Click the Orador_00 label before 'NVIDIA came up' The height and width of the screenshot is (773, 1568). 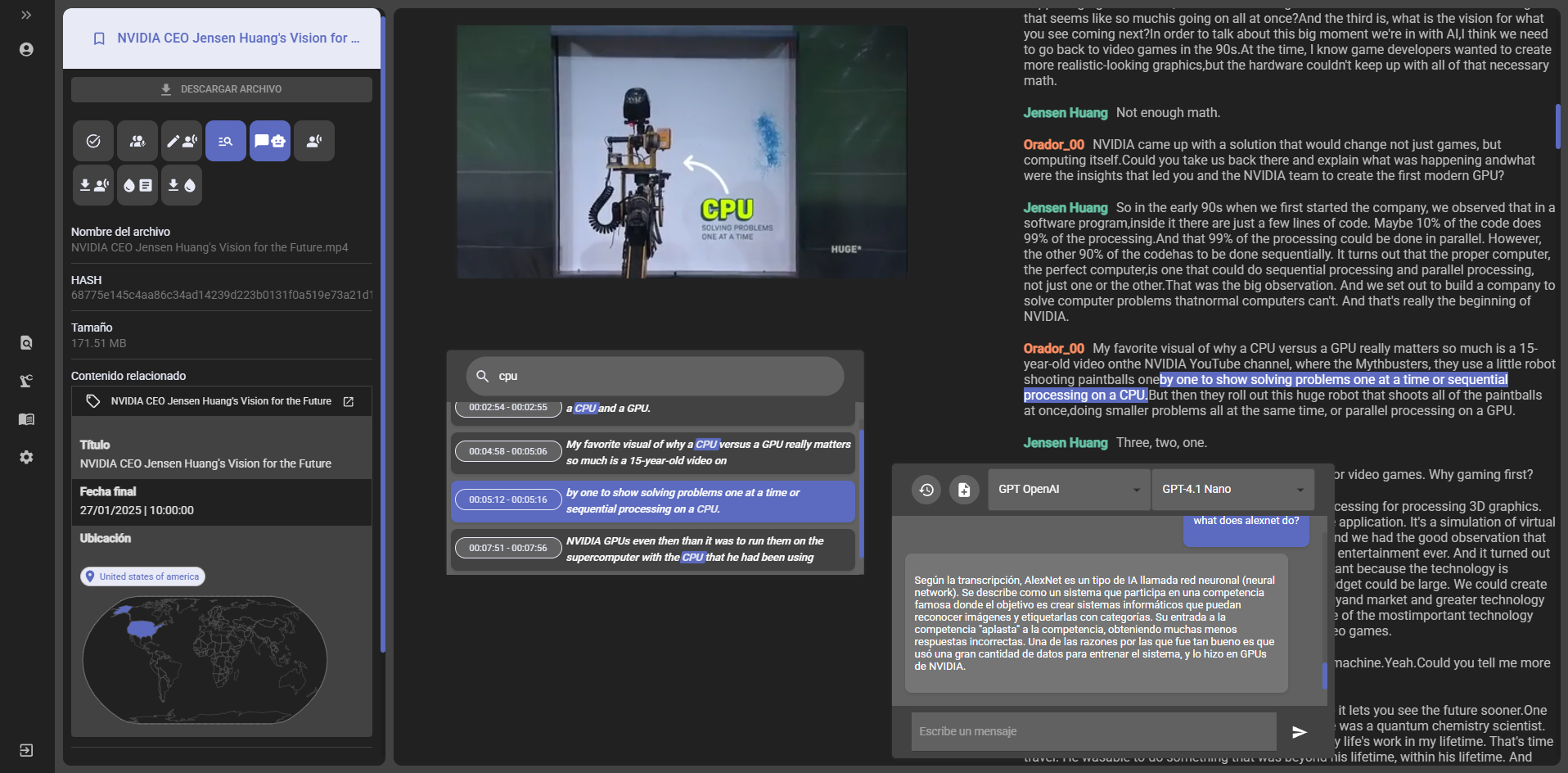1053,145
